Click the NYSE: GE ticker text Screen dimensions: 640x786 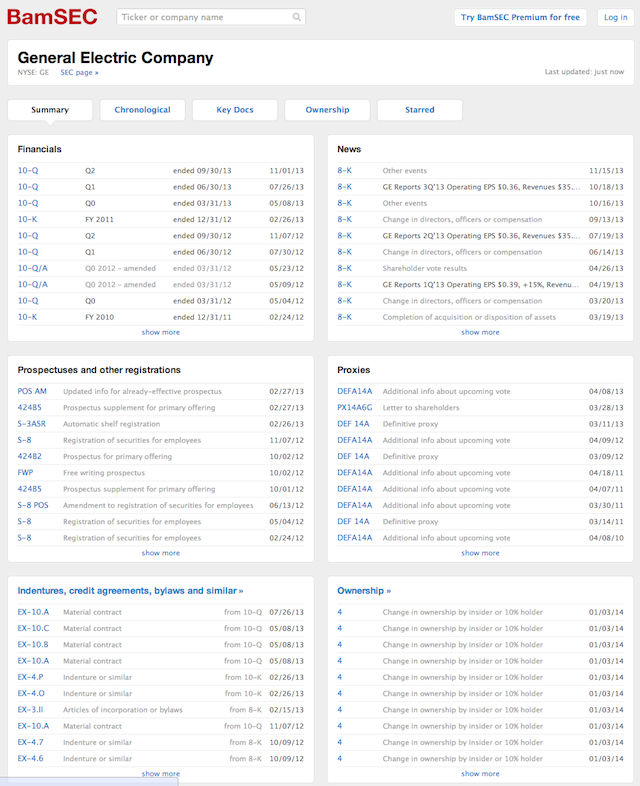click(33, 72)
